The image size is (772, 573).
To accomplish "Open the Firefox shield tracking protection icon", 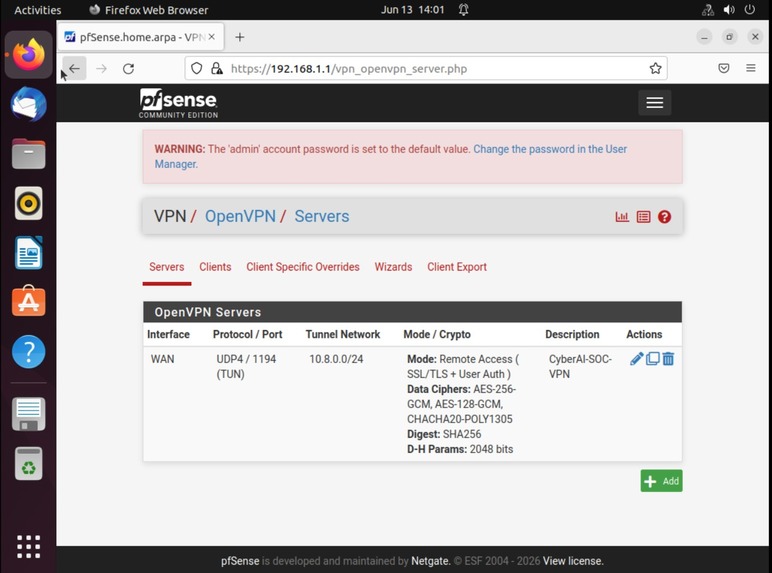I will [196, 68].
